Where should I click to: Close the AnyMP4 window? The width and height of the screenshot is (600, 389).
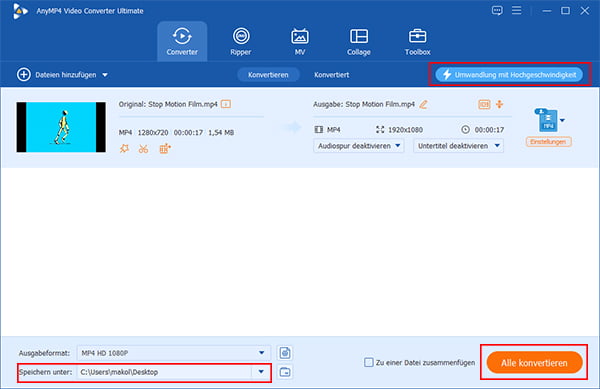tap(584, 11)
